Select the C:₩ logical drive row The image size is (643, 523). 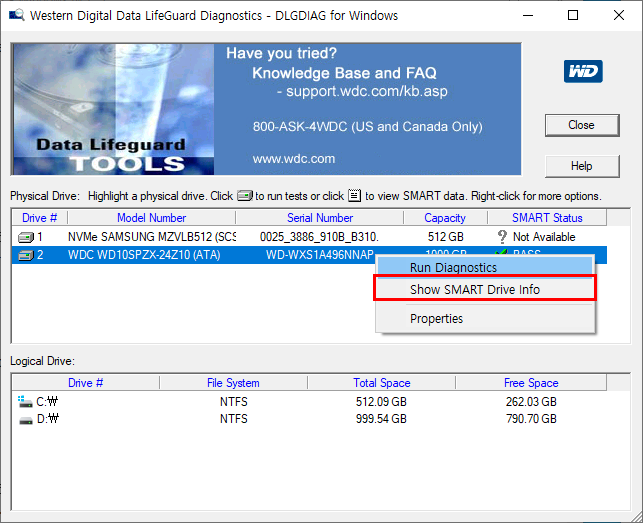(309, 402)
